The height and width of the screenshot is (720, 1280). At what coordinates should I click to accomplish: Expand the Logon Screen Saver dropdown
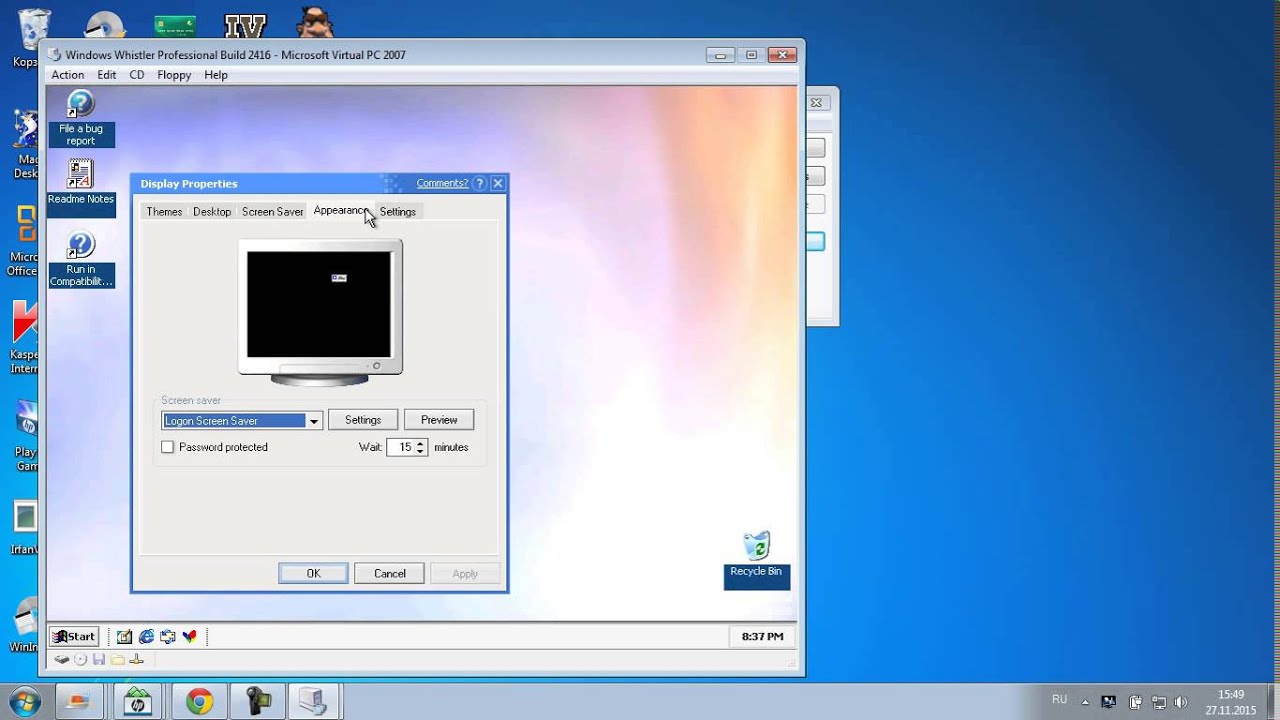click(314, 421)
